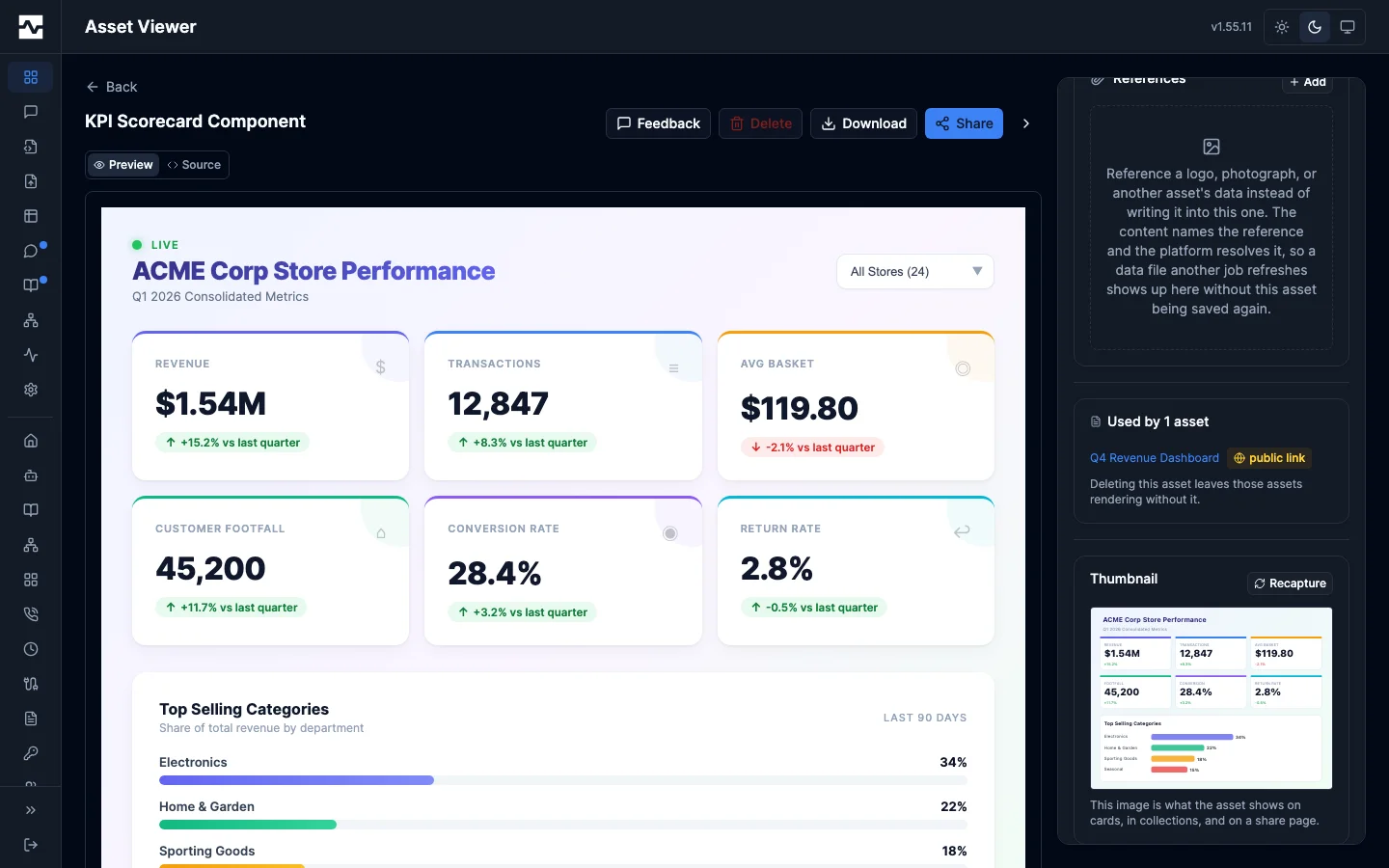1389x868 pixels.
Task: Click the +15.2% vs last quarter badge
Action: (232, 443)
